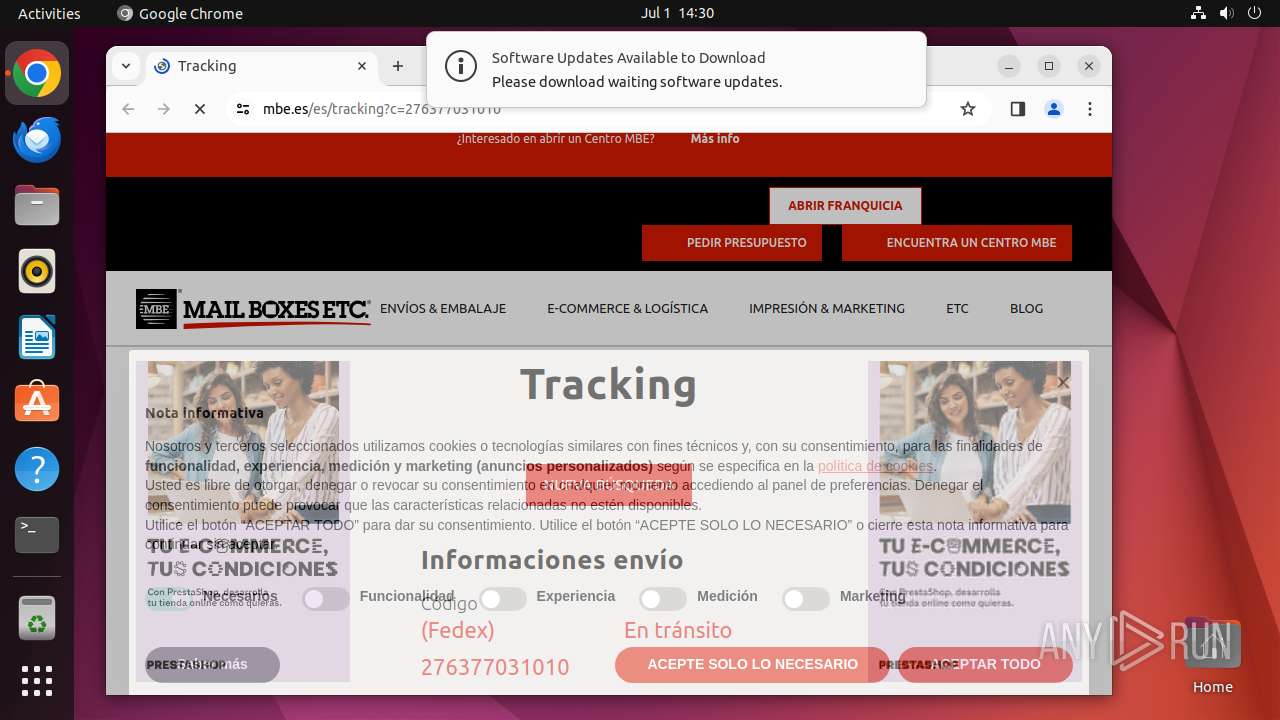1280x720 pixels.
Task: Click the Saber más button
Action: (212, 665)
